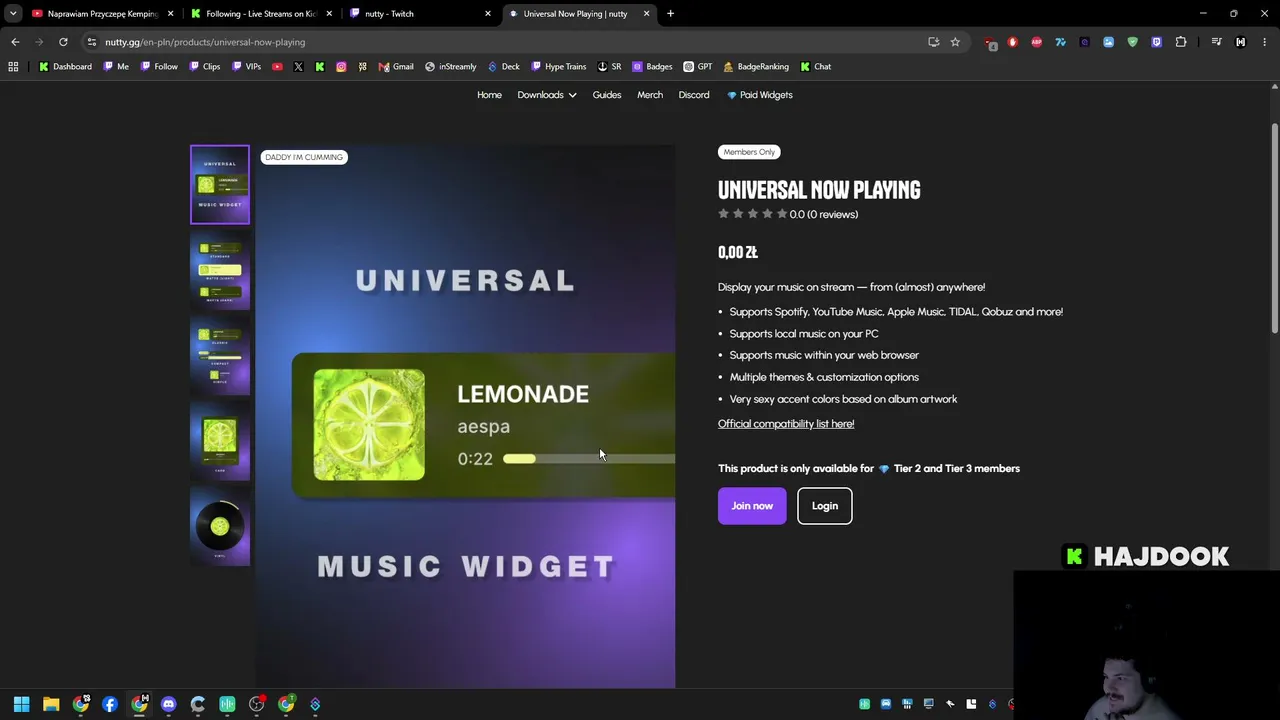Click the Login button
The height and width of the screenshot is (720, 1280).
[x=825, y=506]
